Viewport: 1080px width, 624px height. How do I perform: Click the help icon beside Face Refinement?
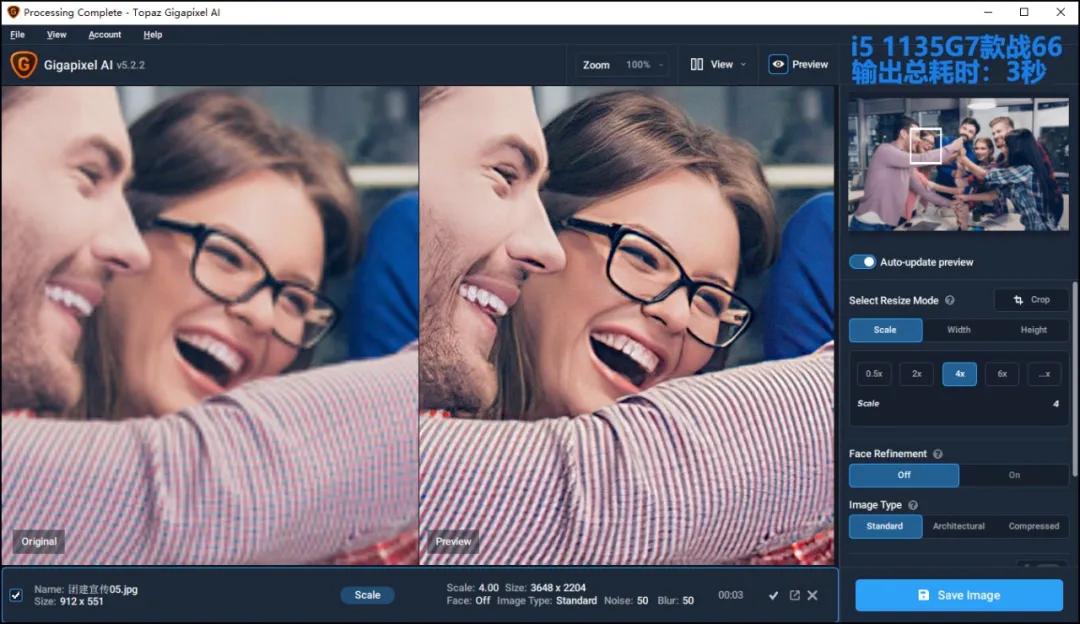click(x=936, y=453)
